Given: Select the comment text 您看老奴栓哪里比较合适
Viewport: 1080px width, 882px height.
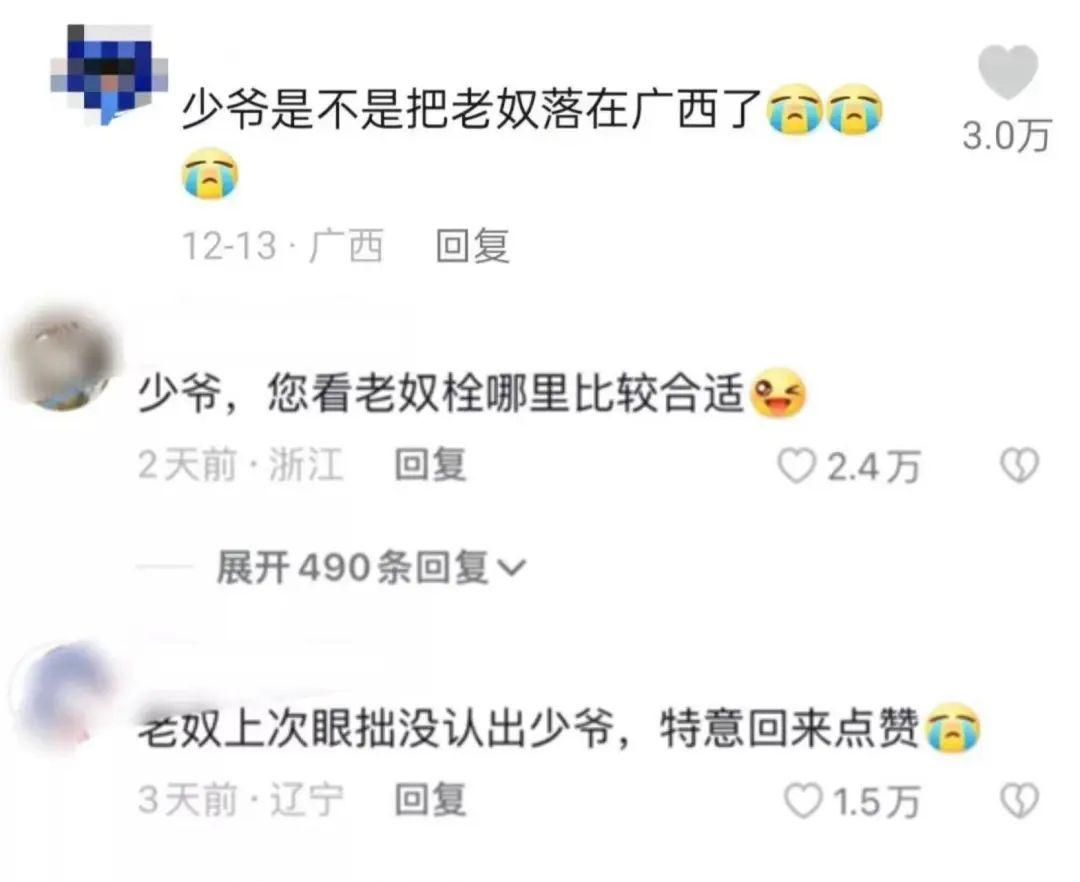Looking at the screenshot, I should point(506,394).
